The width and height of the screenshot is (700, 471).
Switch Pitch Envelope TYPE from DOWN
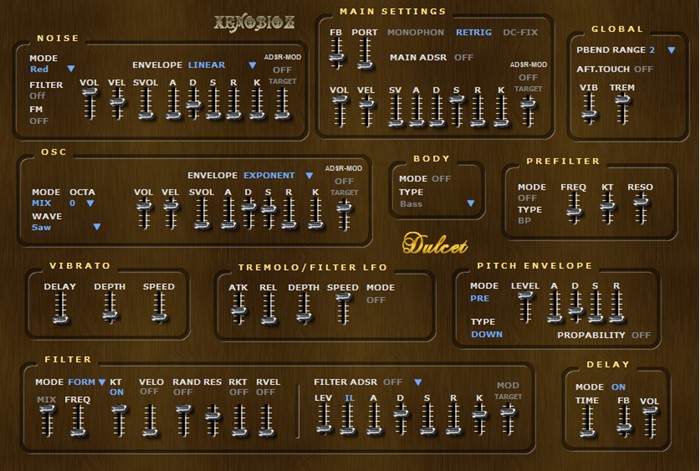coord(487,334)
